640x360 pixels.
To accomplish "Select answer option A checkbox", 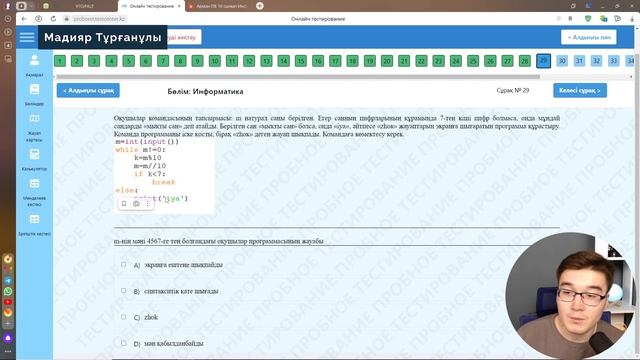I will [x=124, y=264].
